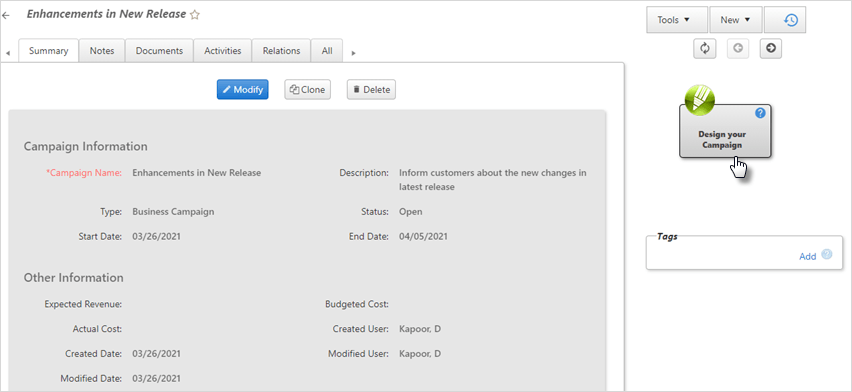Delete this campaign
The image size is (852, 392).
point(371,90)
